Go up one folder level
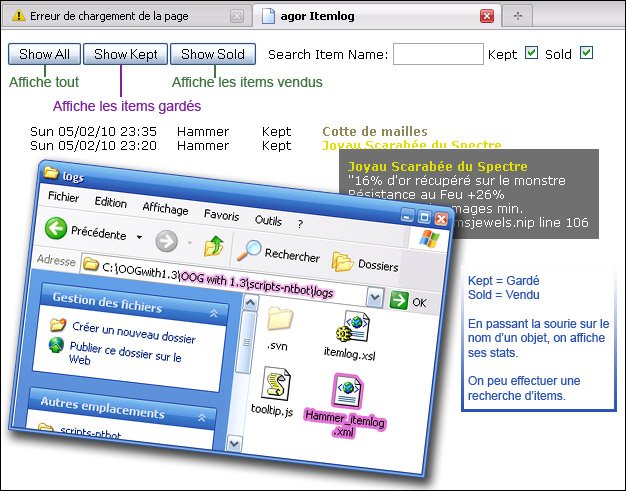This screenshot has width=626, height=491. point(214,246)
